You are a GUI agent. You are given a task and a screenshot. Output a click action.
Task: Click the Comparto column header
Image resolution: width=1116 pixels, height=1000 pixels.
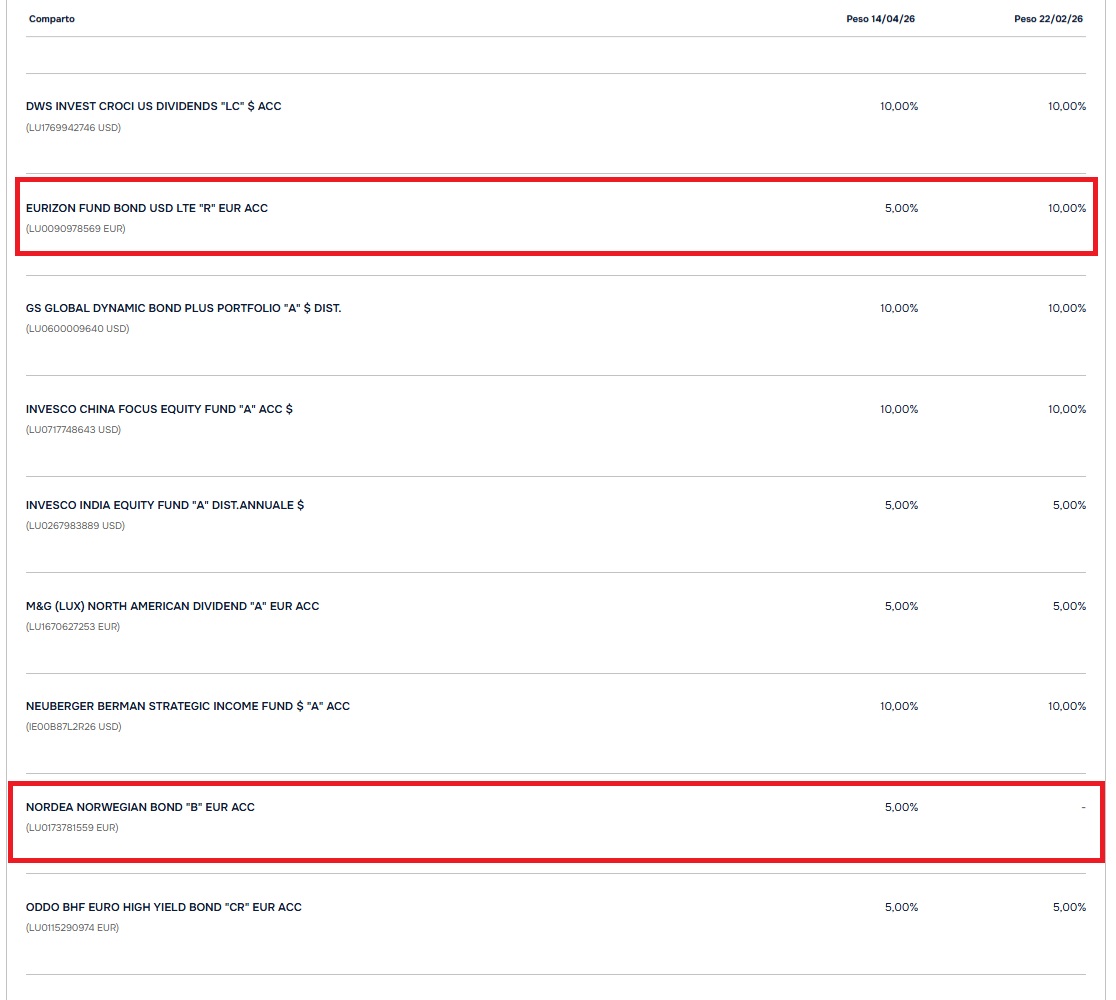[52, 19]
